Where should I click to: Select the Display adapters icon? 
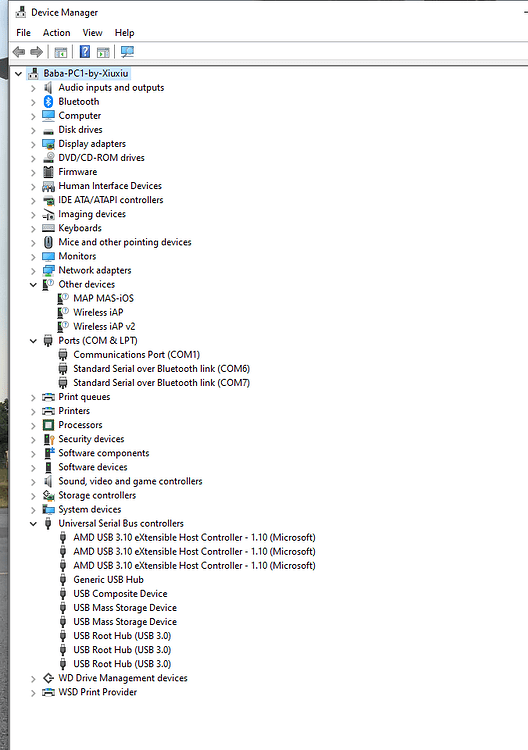(x=48, y=143)
